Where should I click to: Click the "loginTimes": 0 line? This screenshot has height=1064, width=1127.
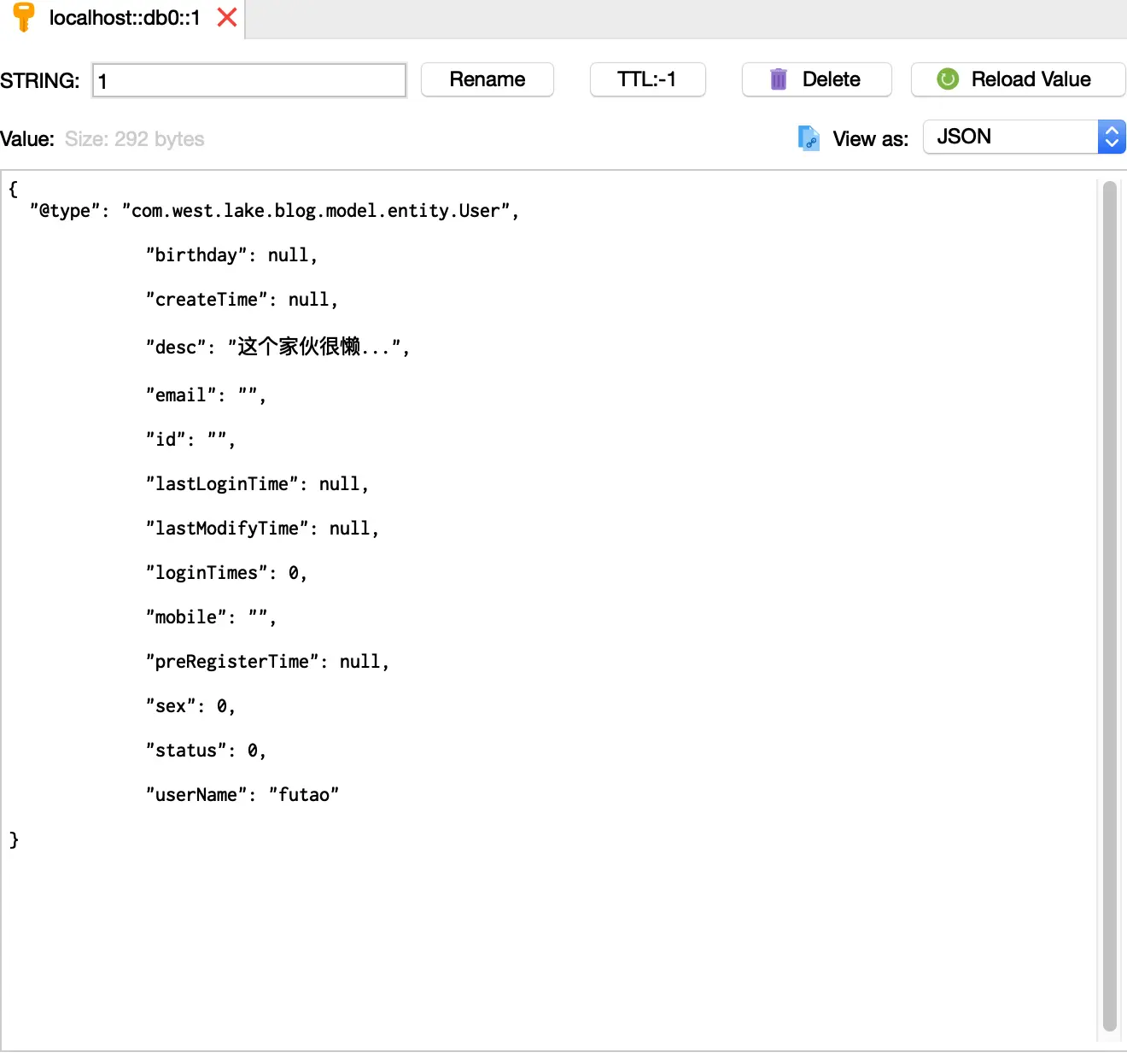point(226,573)
